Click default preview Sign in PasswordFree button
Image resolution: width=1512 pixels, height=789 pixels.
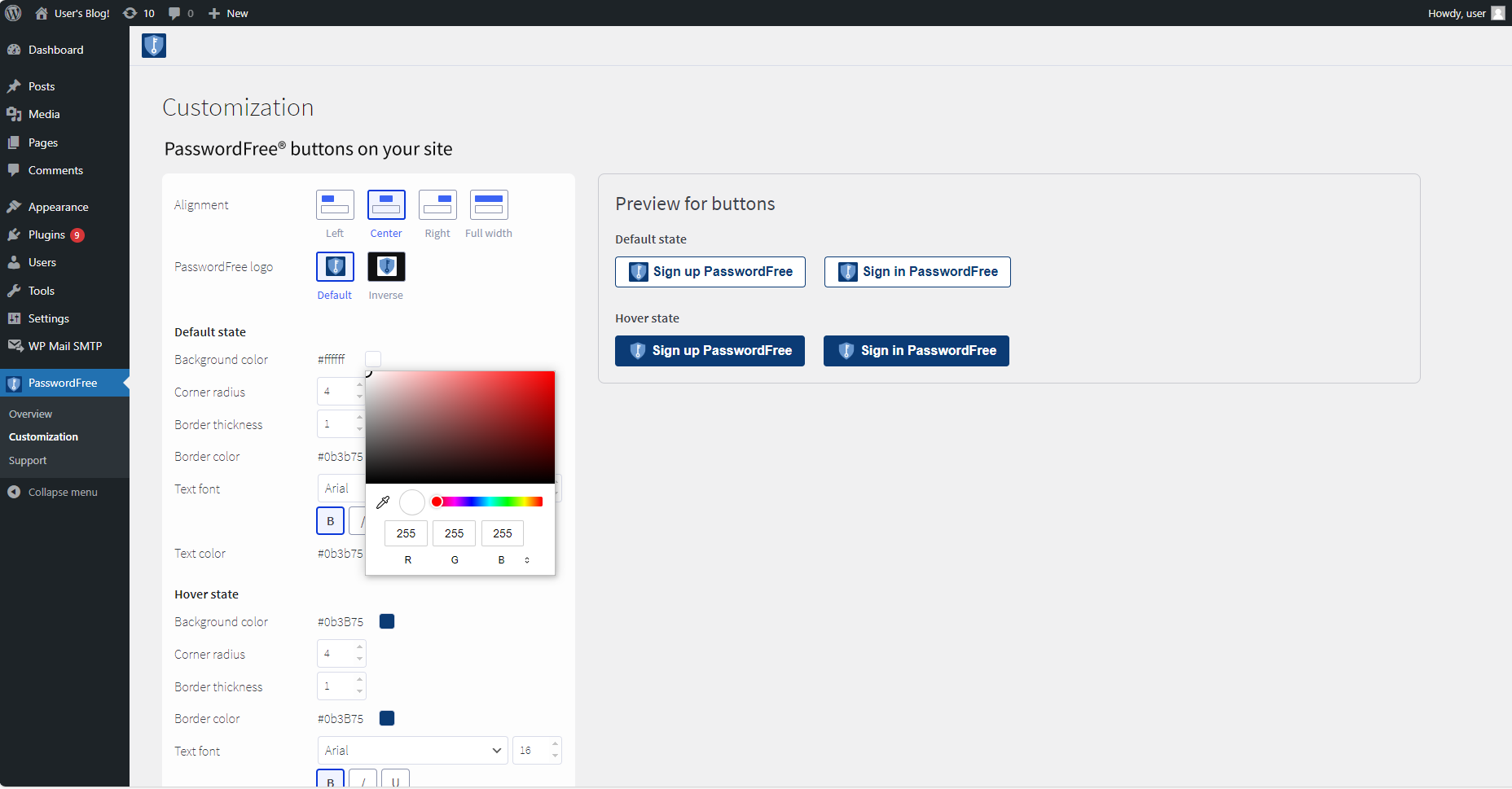pos(917,272)
